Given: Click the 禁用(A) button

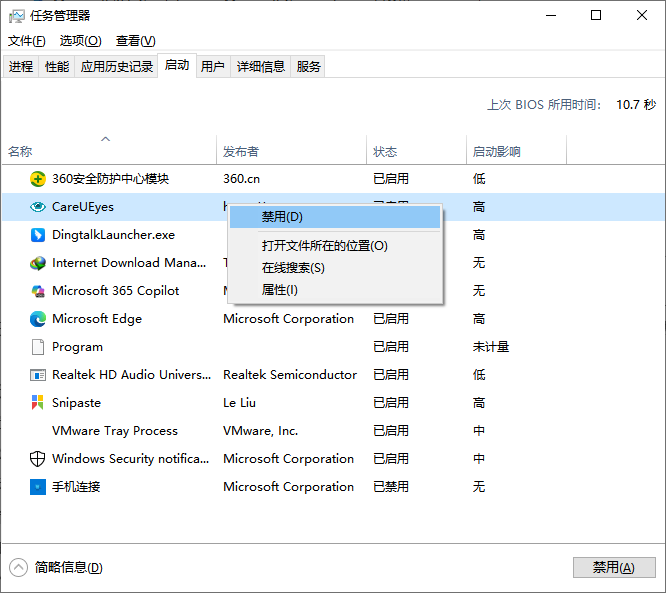Looking at the screenshot, I should 614,567.
